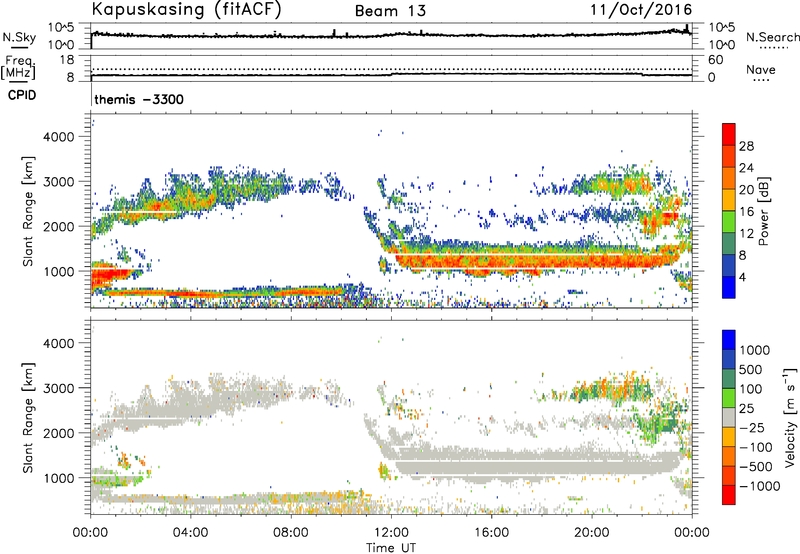
Task: Select the 18 MHz frequency tick label
Action: pos(67,60)
